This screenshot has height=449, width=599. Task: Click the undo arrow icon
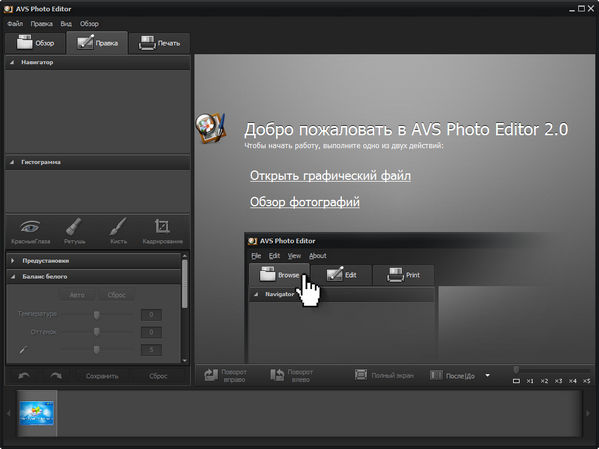[x=24, y=376]
